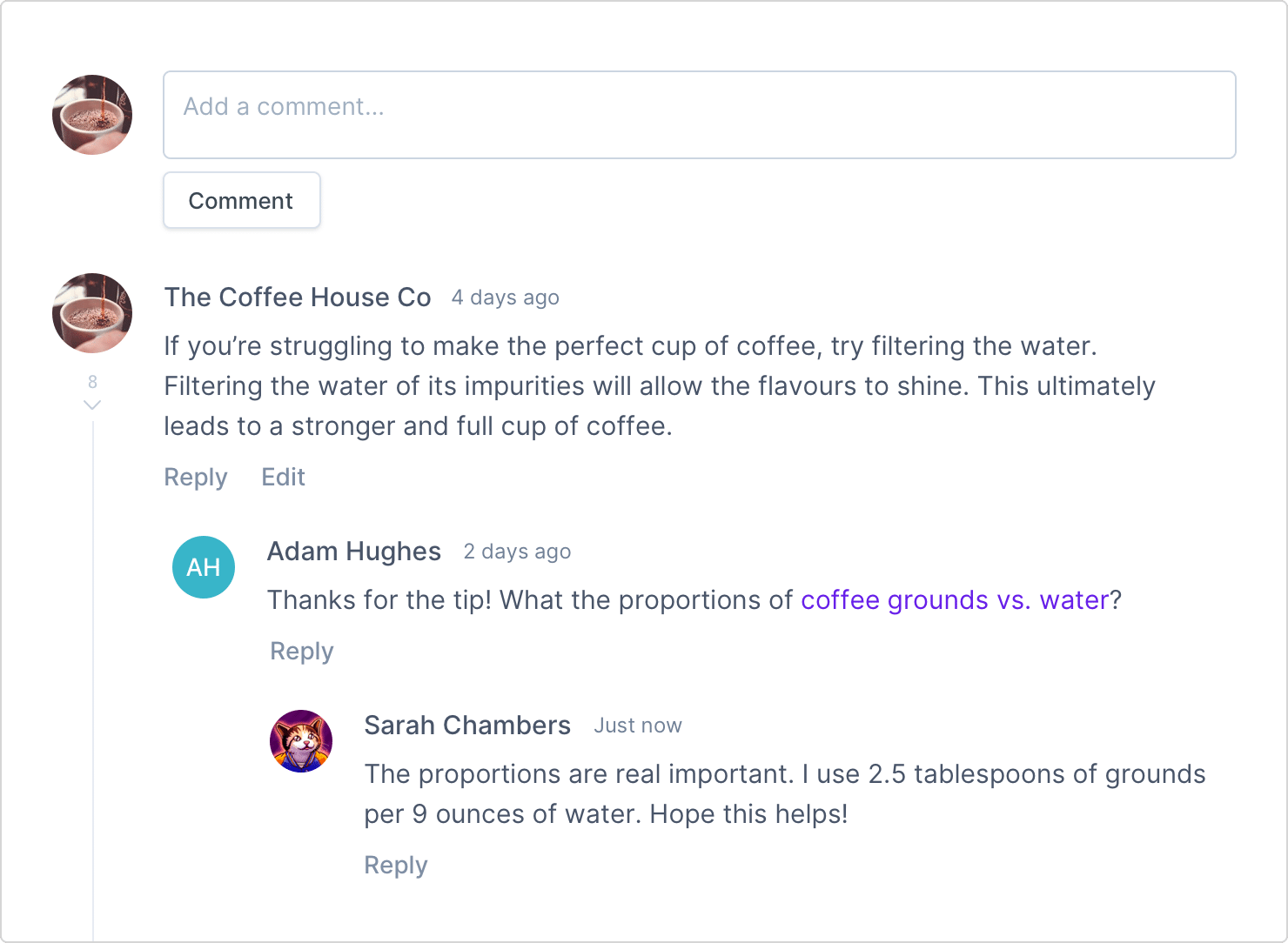Open The Coffee House Co avatar in thread
1288x943 pixels.
[92, 313]
